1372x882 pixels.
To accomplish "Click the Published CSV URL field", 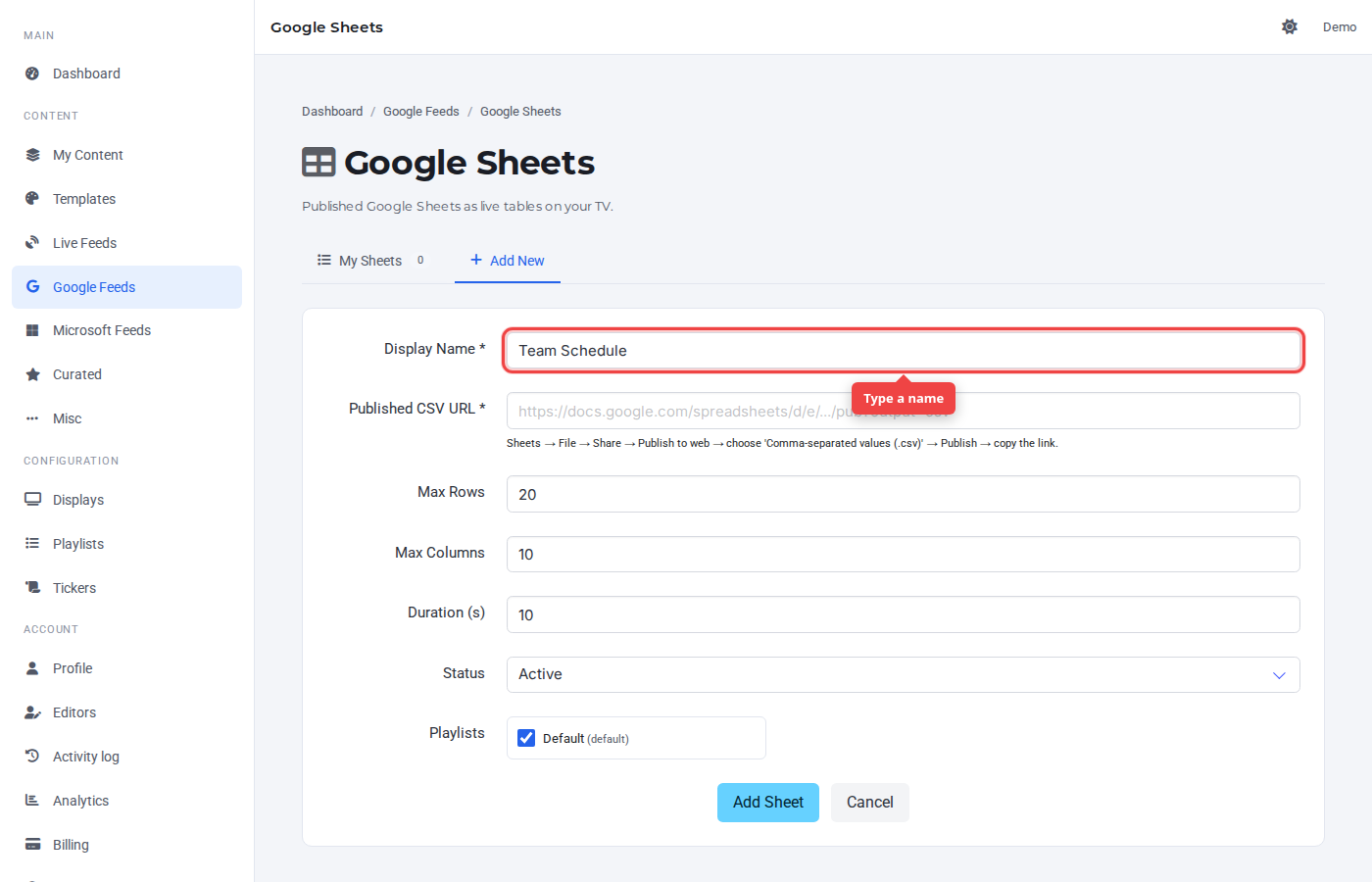I will [903, 411].
